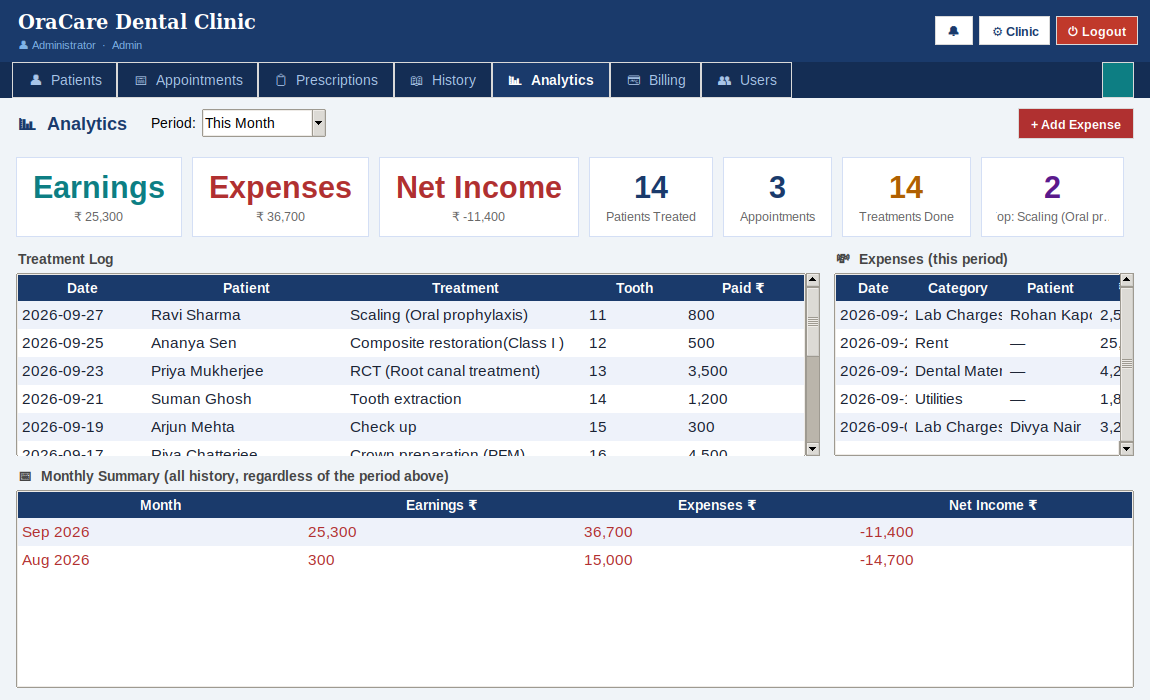
Task: Go to the Prescriptions tab
Action: (x=326, y=80)
